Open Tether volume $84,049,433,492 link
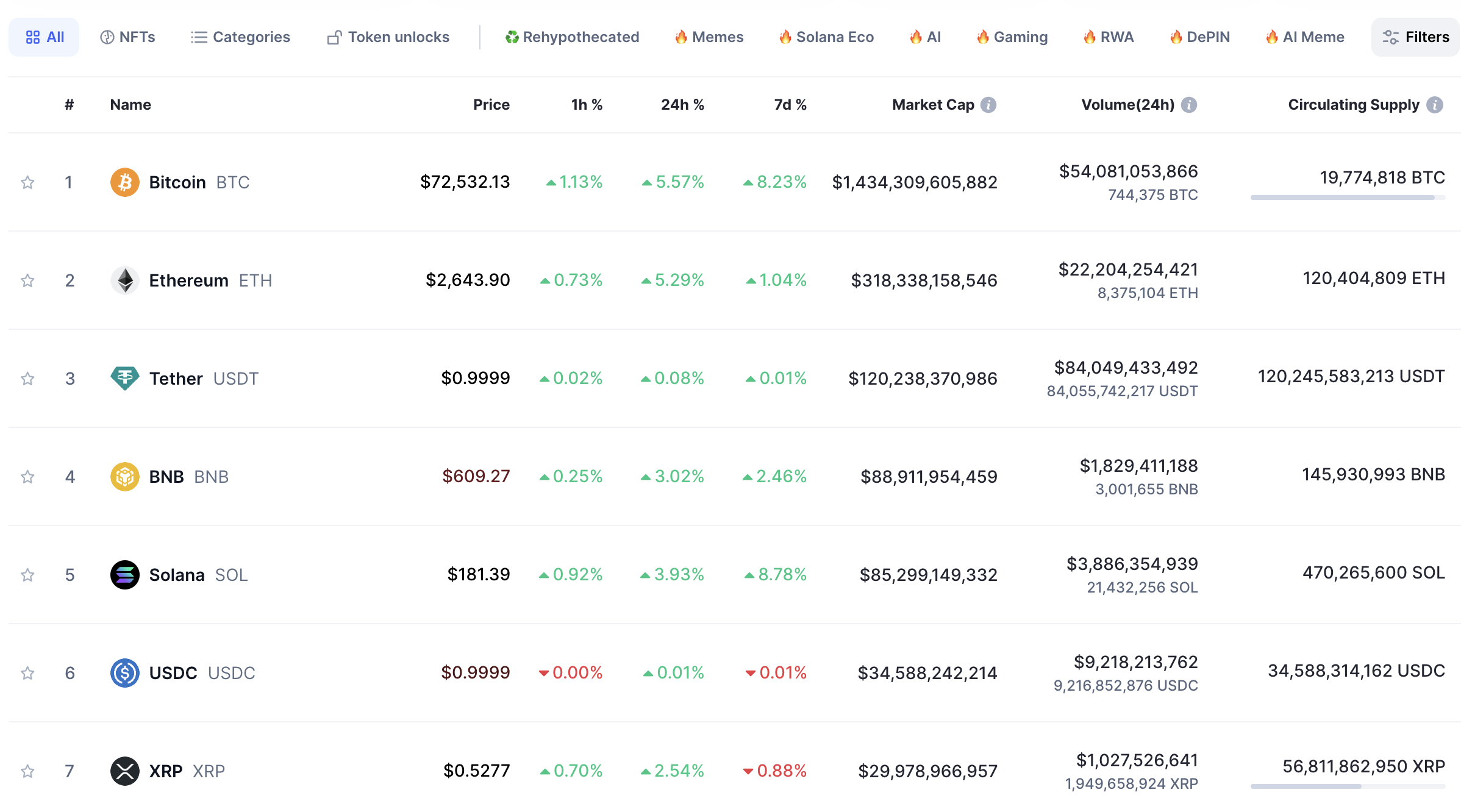The width and height of the screenshot is (1461, 812). (x=1126, y=368)
